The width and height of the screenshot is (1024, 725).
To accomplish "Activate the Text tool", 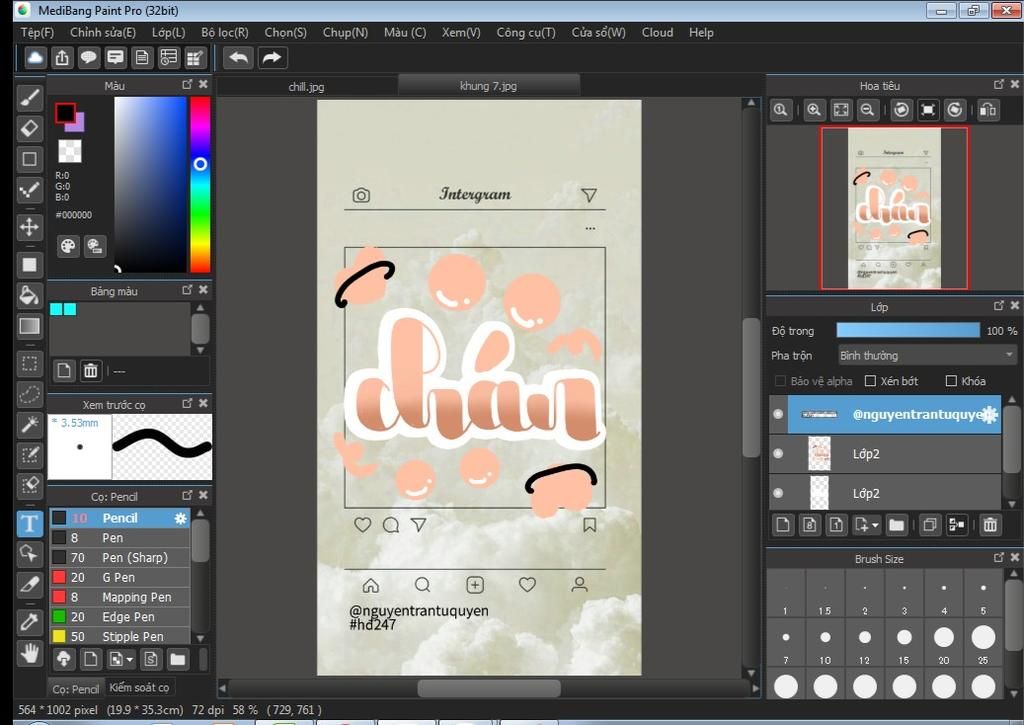I will (30, 524).
